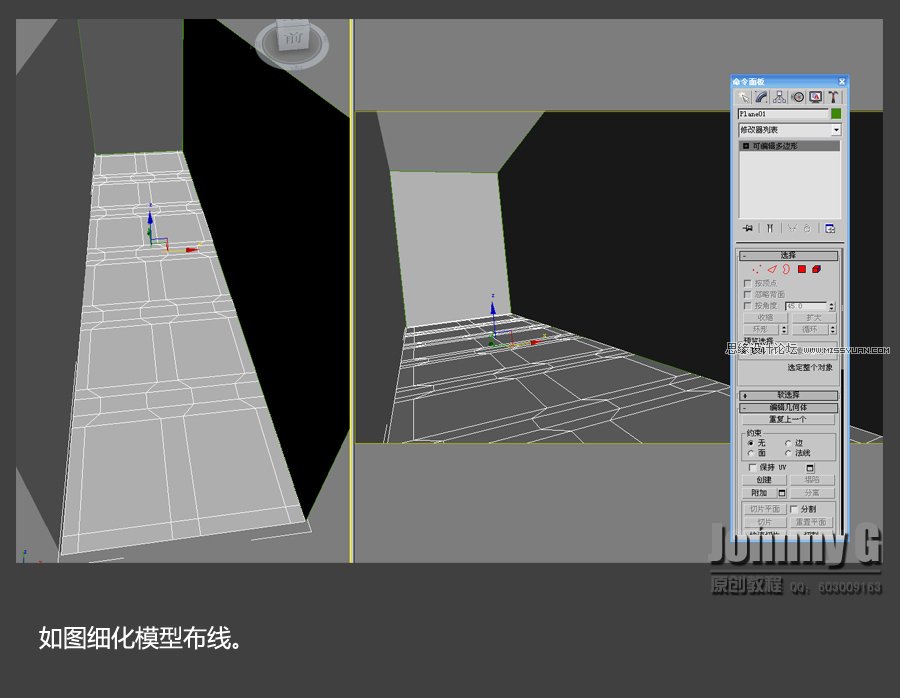Select Polygon sub-object mode
The image size is (900, 698).
click(802, 268)
